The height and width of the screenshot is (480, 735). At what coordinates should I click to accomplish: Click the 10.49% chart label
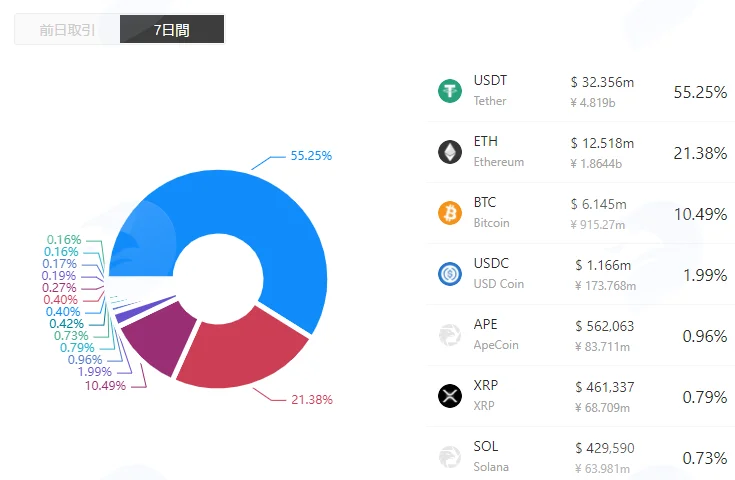(x=105, y=386)
